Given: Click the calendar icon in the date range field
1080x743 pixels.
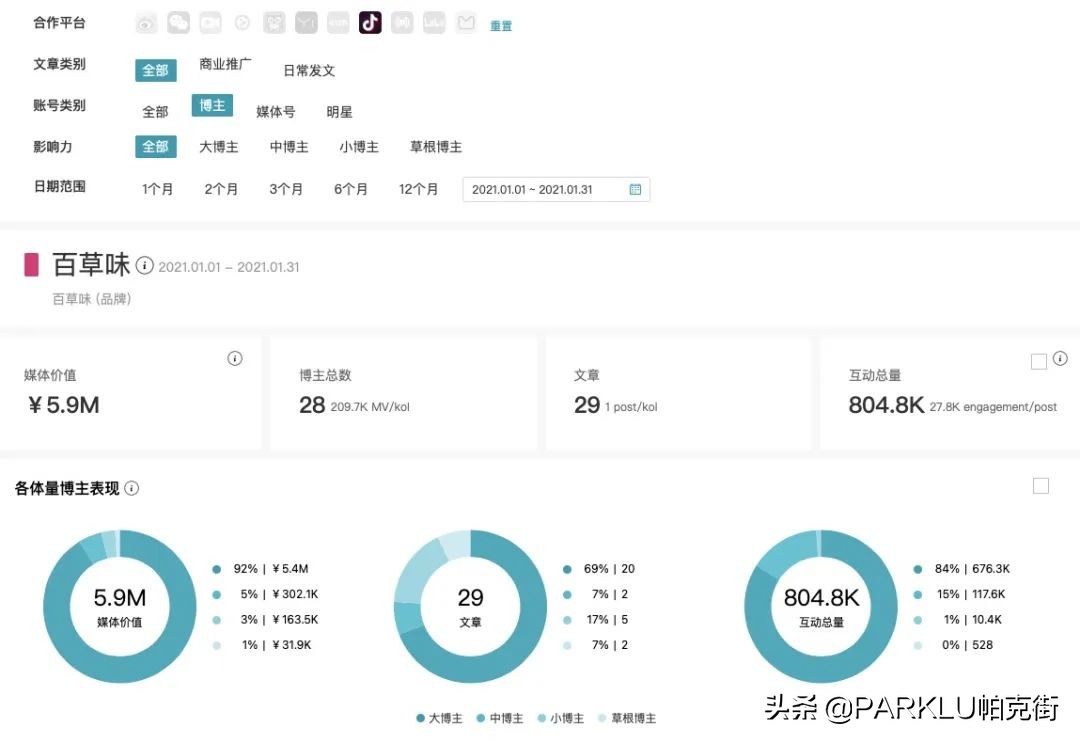Looking at the screenshot, I should [x=635, y=189].
